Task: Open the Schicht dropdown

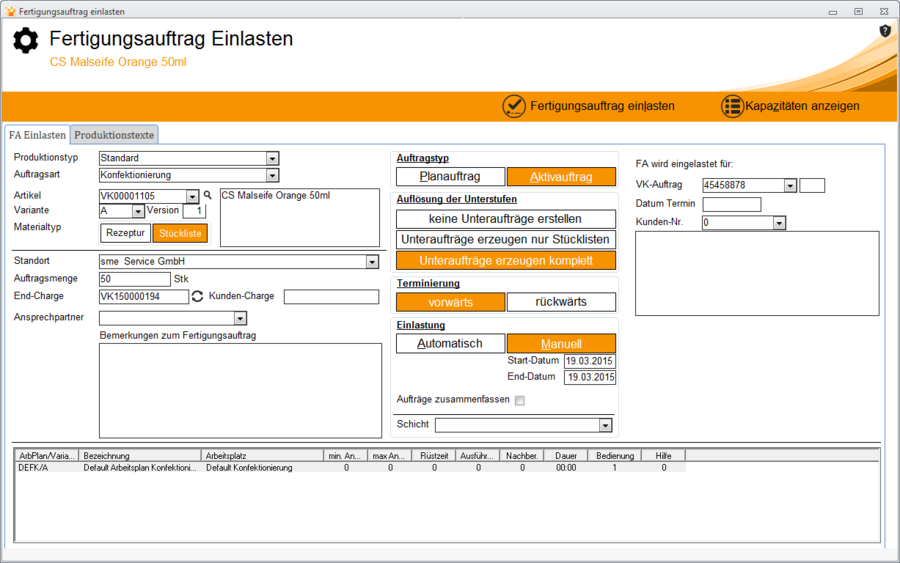Action: pyautogui.click(x=606, y=425)
